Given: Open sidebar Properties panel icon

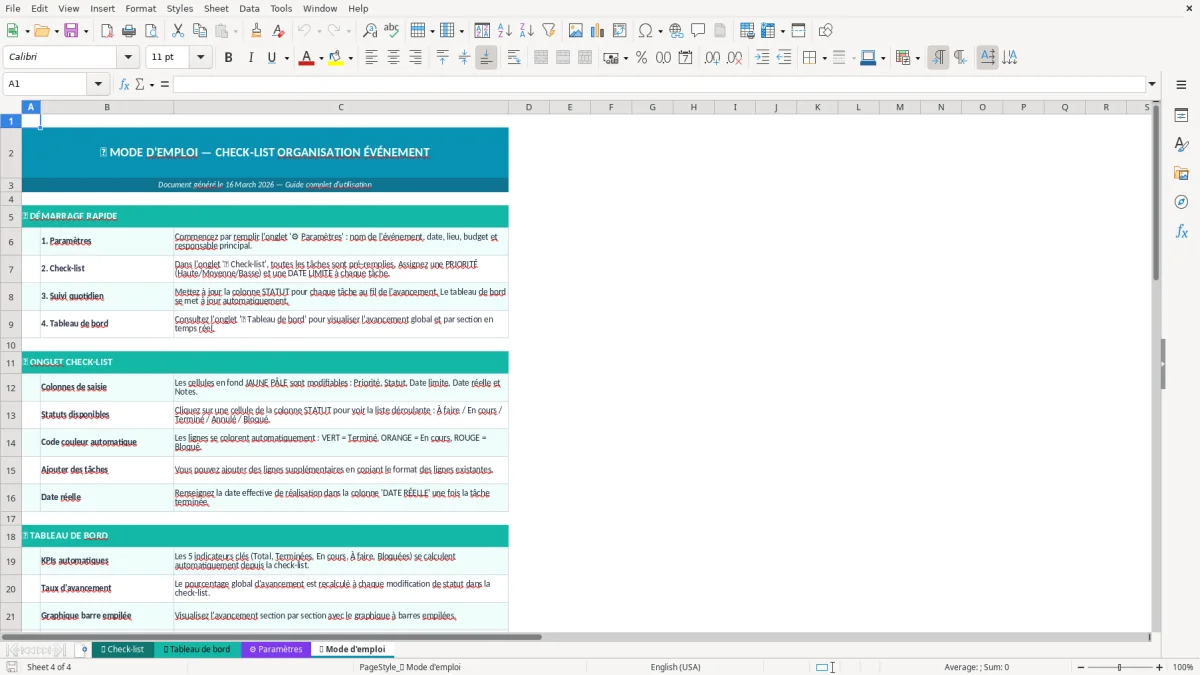Looking at the screenshot, I should pos(1181,115).
